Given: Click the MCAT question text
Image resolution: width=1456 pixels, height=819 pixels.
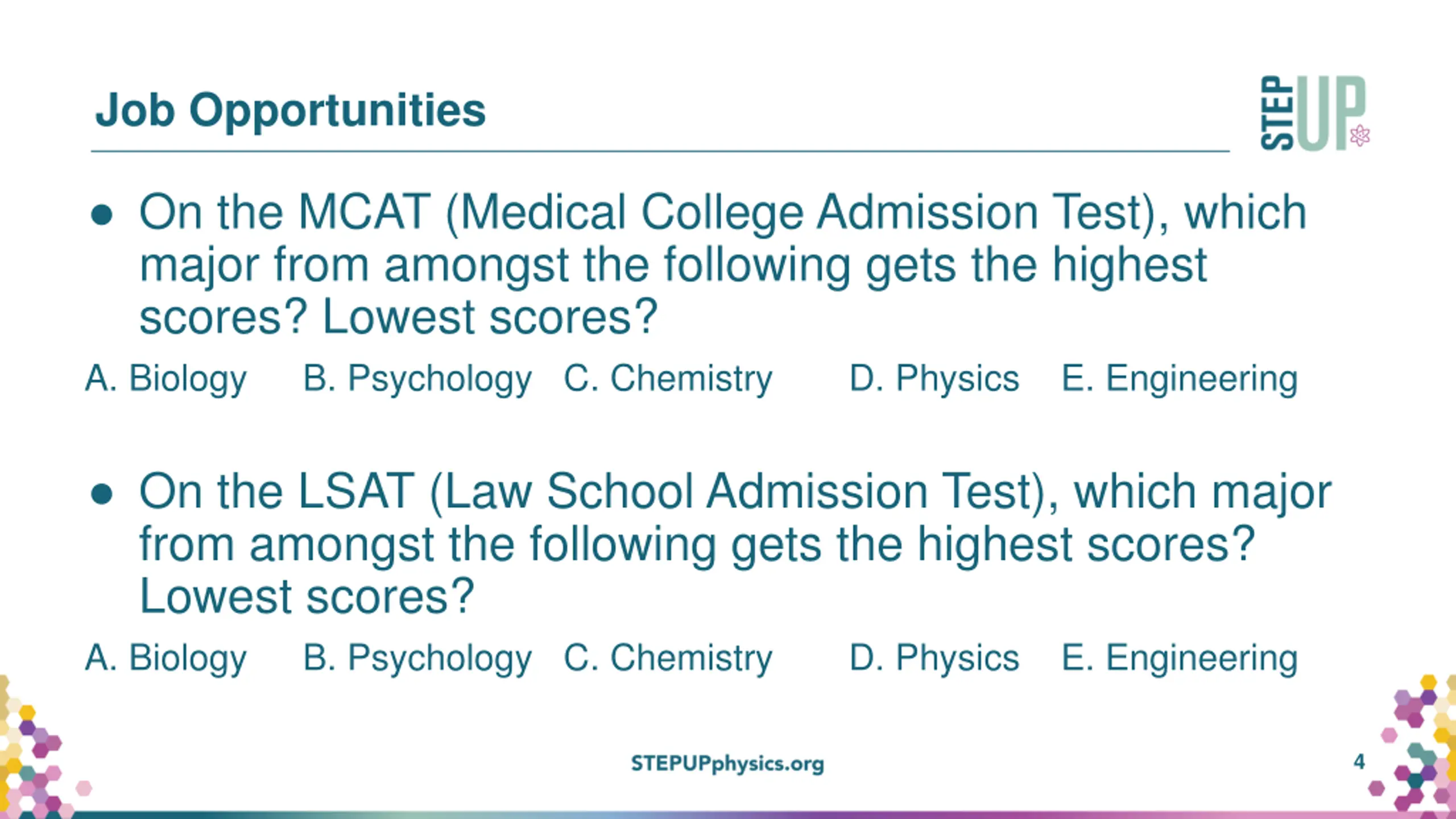Looking at the screenshot, I should (723, 264).
